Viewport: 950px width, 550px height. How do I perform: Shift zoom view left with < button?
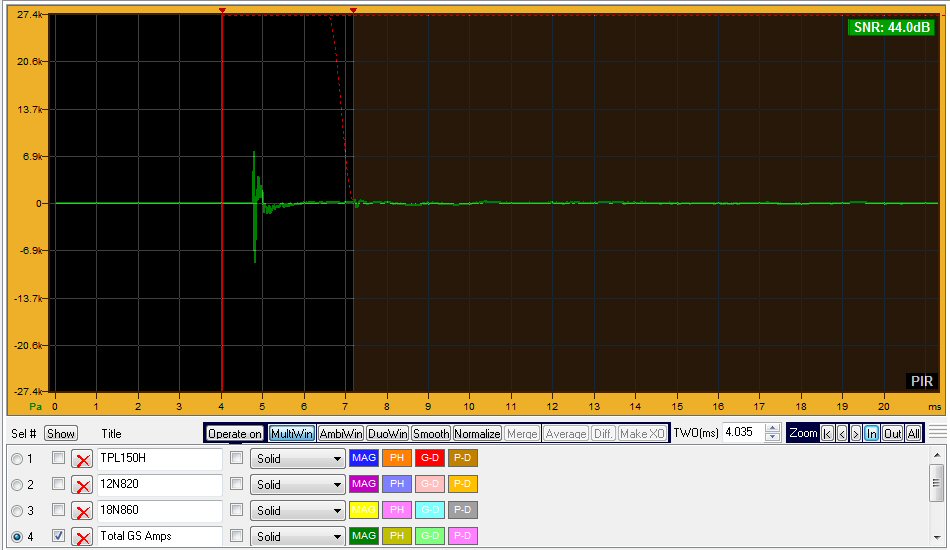point(842,433)
